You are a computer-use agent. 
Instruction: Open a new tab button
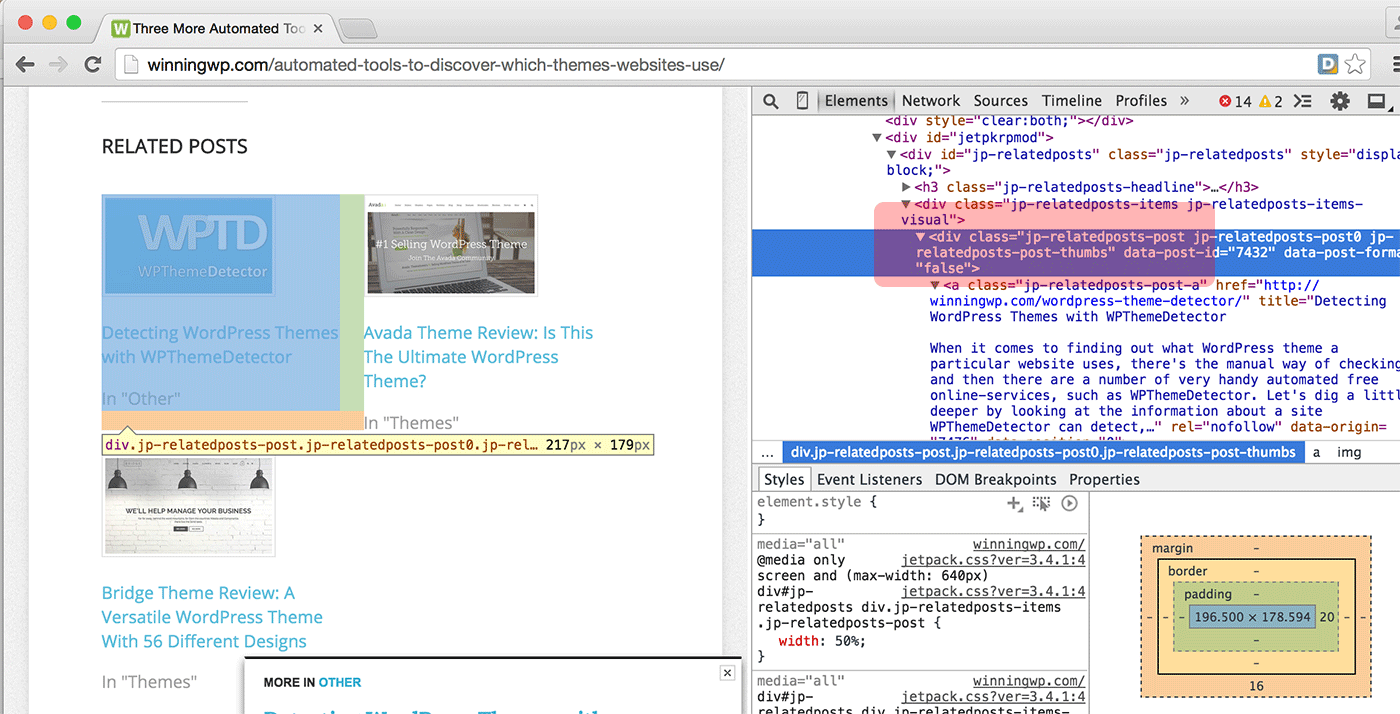click(x=357, y=27)
